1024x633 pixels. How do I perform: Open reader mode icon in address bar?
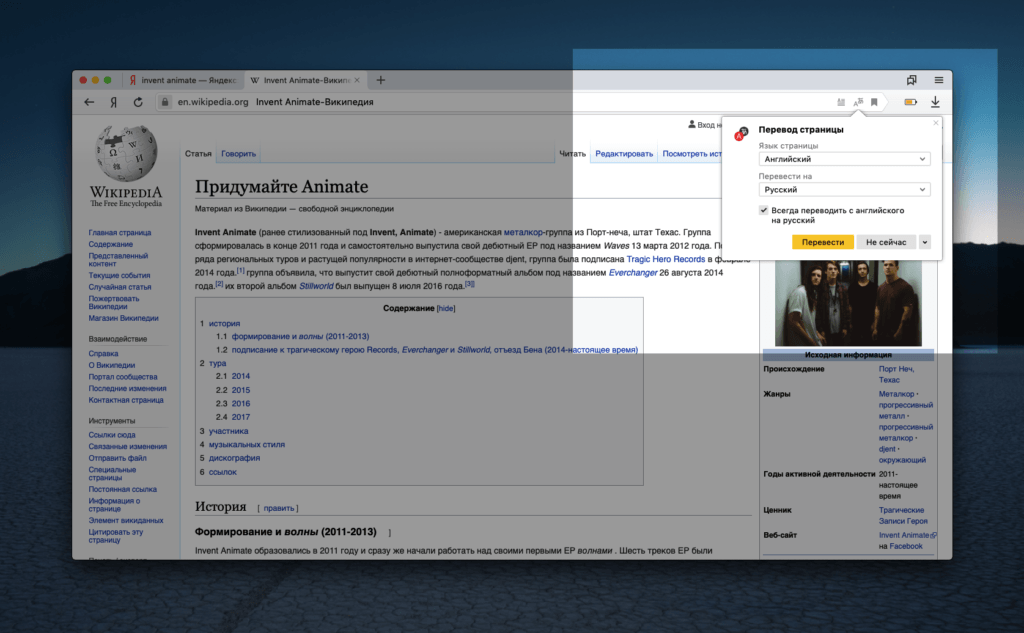click(x=841, y=102)
